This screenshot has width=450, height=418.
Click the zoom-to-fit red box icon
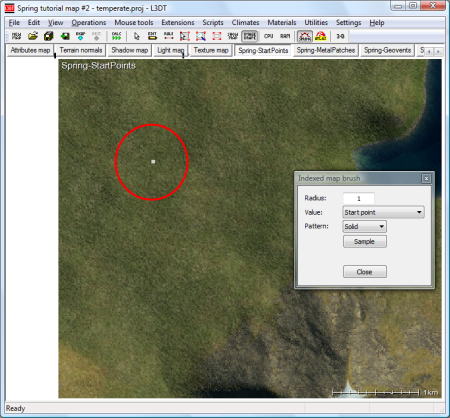(x=217, y=36)
